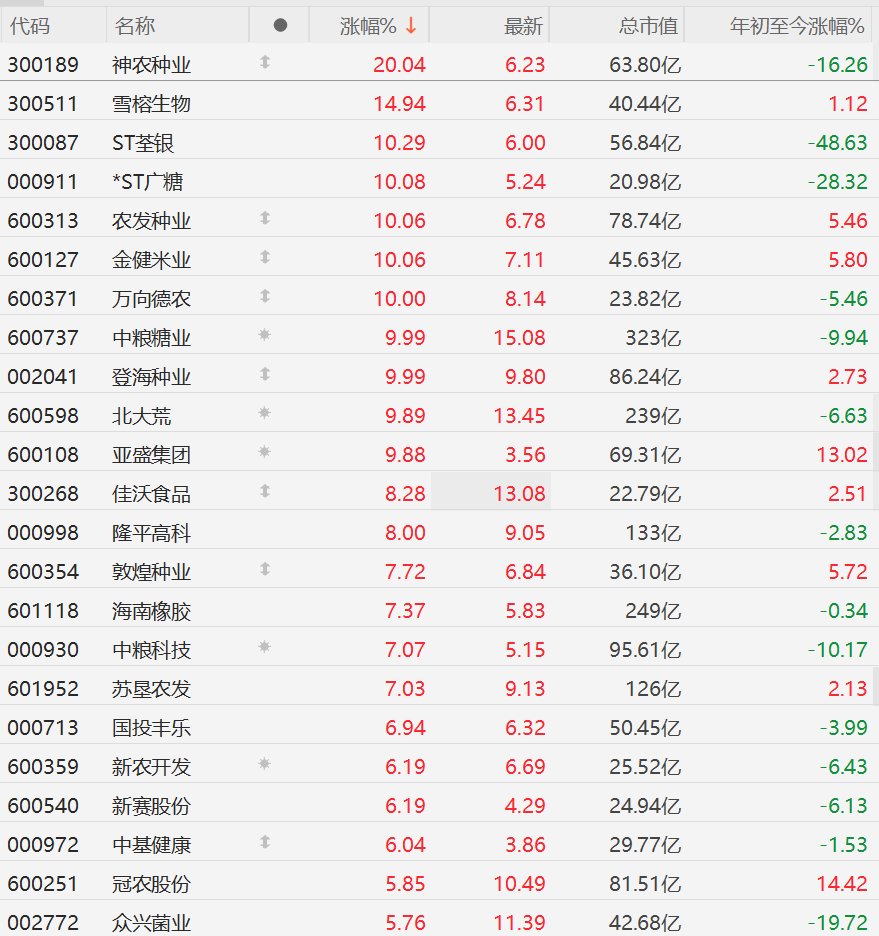This screenshot has height=936, width=879.
Task: Click 中粮糖业 latest price 15.08
Action: [x=519, y=338]
